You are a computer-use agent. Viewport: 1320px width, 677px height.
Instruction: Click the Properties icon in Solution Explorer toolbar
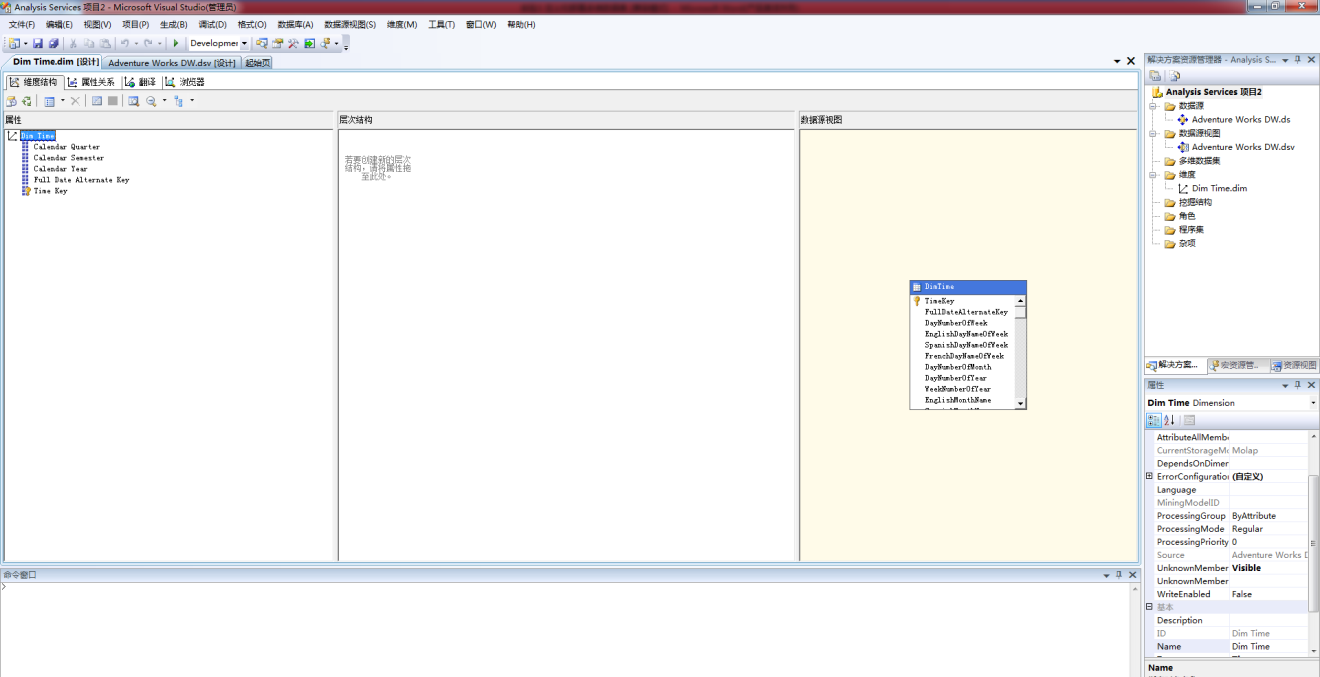pos(1157,74)
